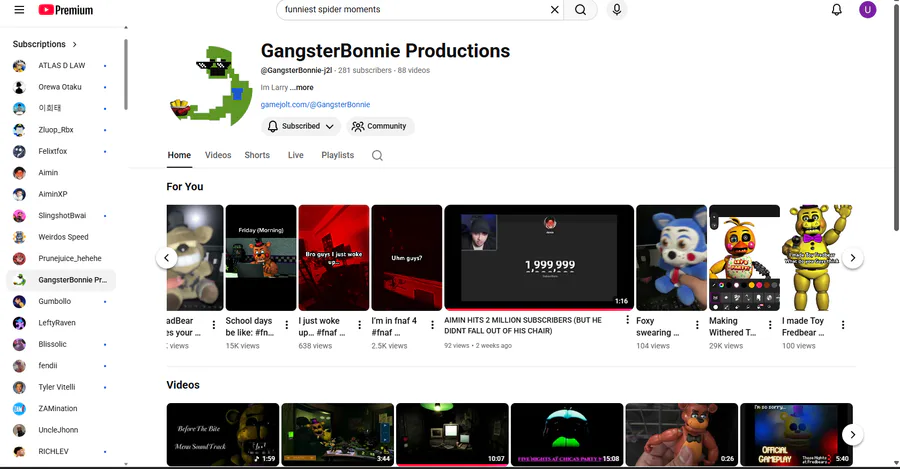Play the 0:26 Freddy figure video thumbnail
Image resolution: width=900 pixels, height=469 pixels.
click(x=681, y=434)
